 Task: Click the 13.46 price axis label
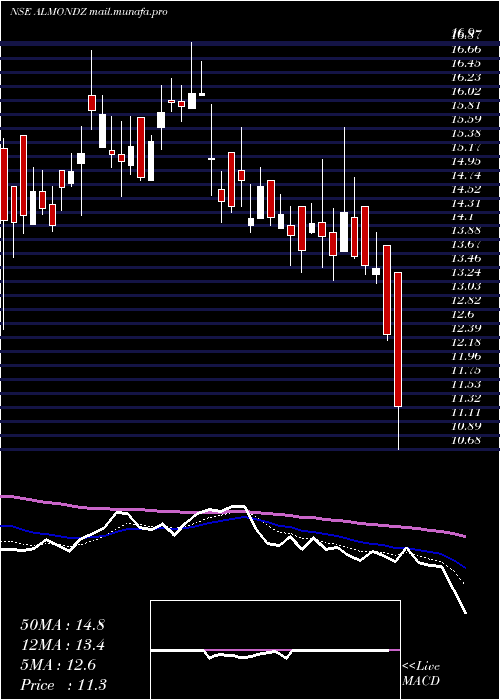tap(466, 258)
